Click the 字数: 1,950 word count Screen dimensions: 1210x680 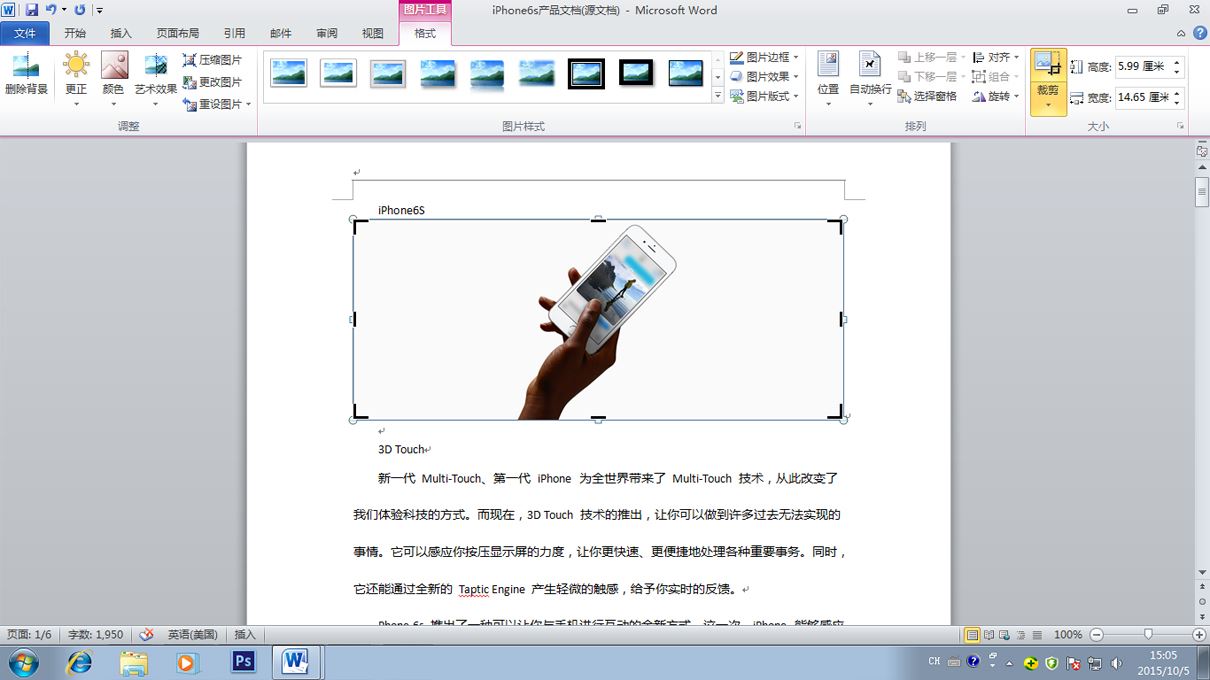[96, 635]
